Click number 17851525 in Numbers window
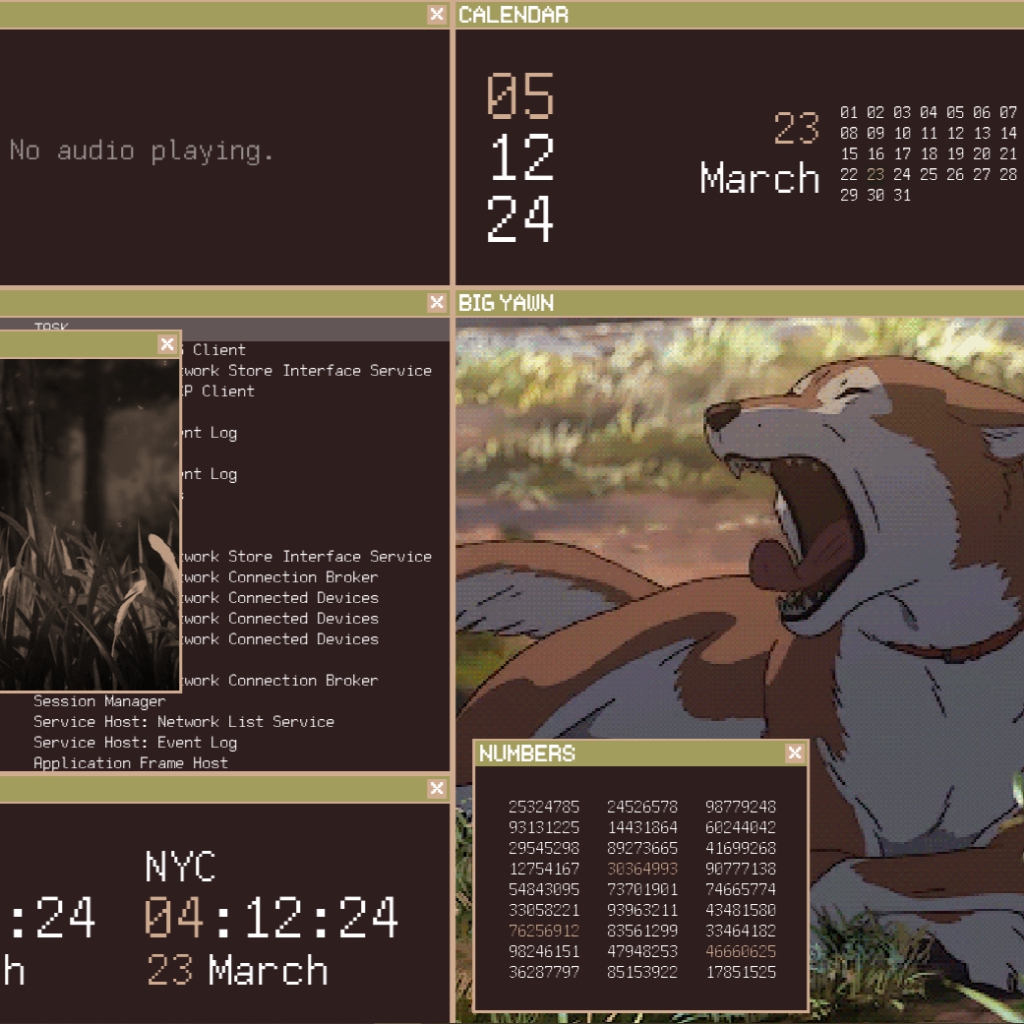The width and height of the screenshot is (1024, 1024). click(x=741, y=972)
